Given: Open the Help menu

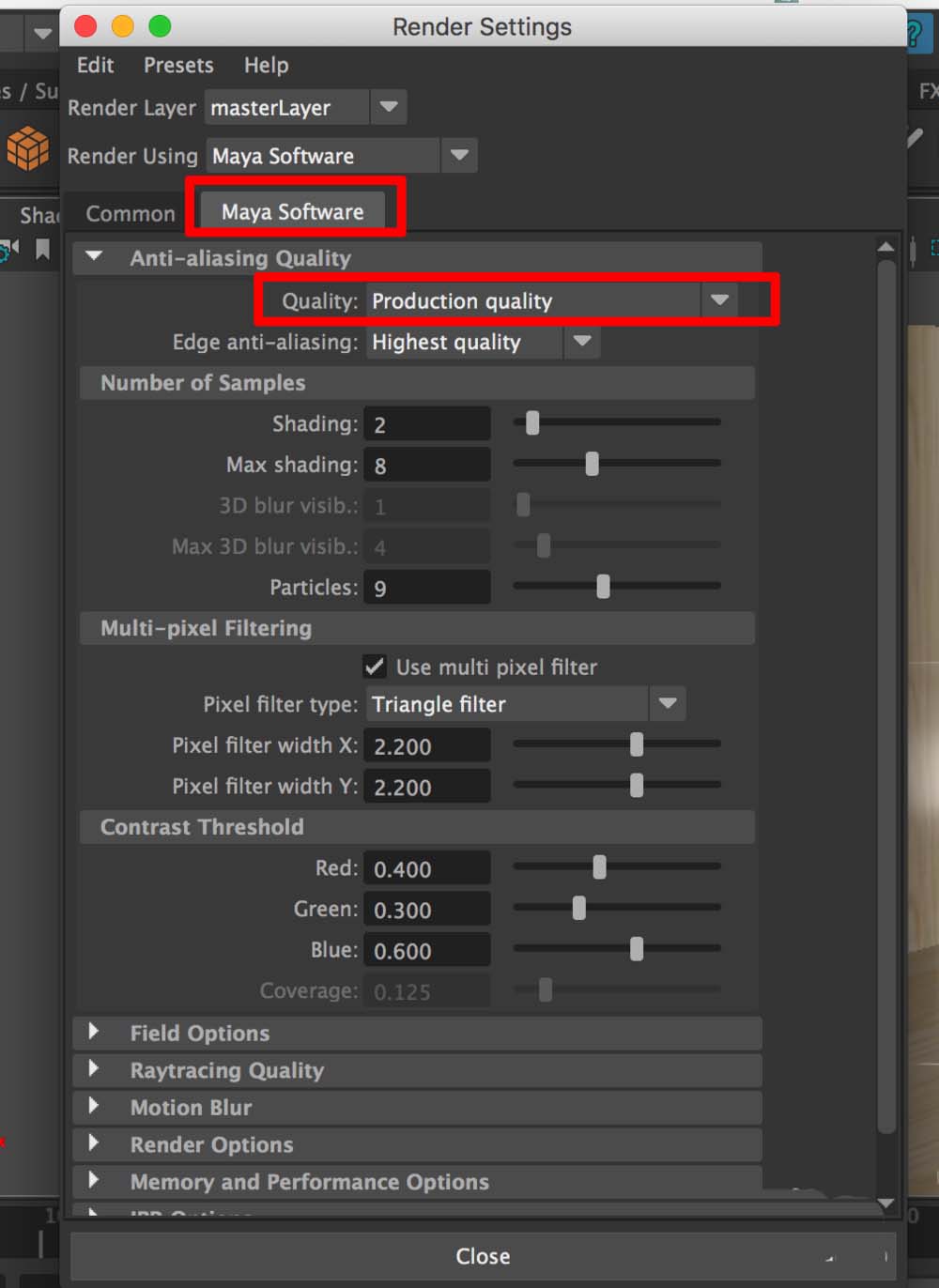Looking at the screenshot, I should click(x=267, y=65).
